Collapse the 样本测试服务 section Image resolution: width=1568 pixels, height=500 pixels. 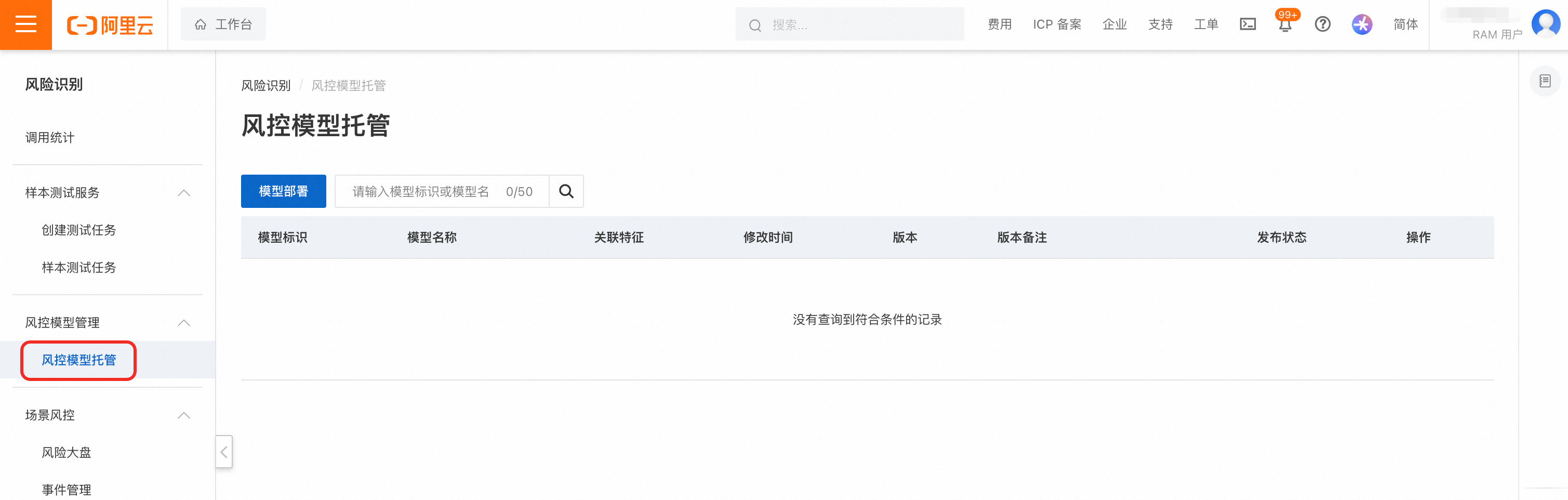click(x=184, y=192)
